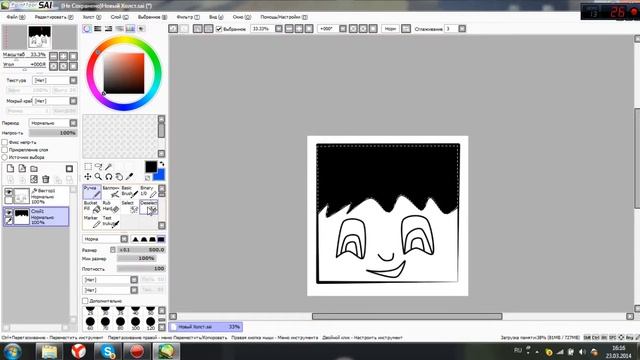Open the Окно menu
The height and width of the screenshot is (360, 640).
[x=242, y=17]
